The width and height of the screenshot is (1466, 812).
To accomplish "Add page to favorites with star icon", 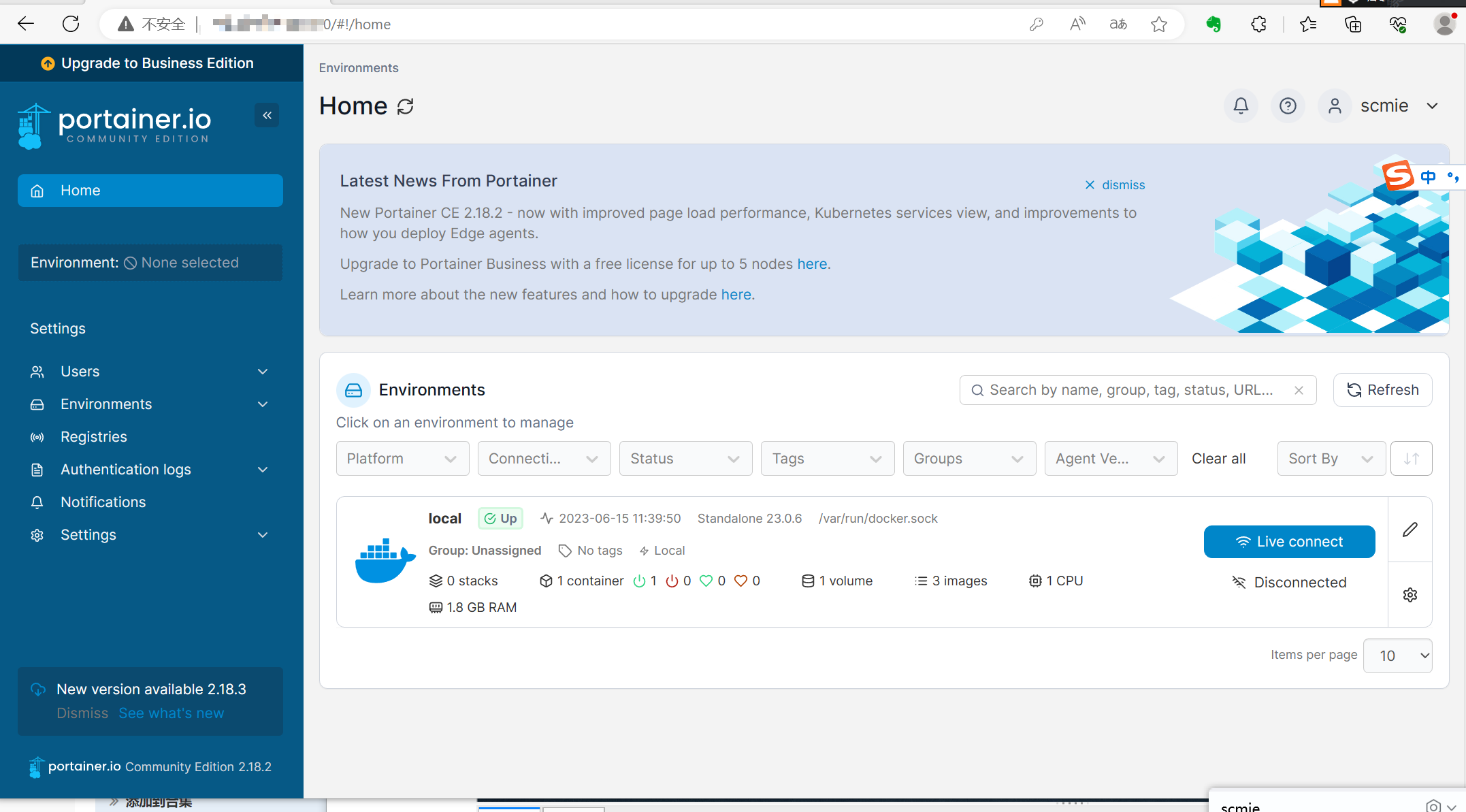I will pos(1159,25).
